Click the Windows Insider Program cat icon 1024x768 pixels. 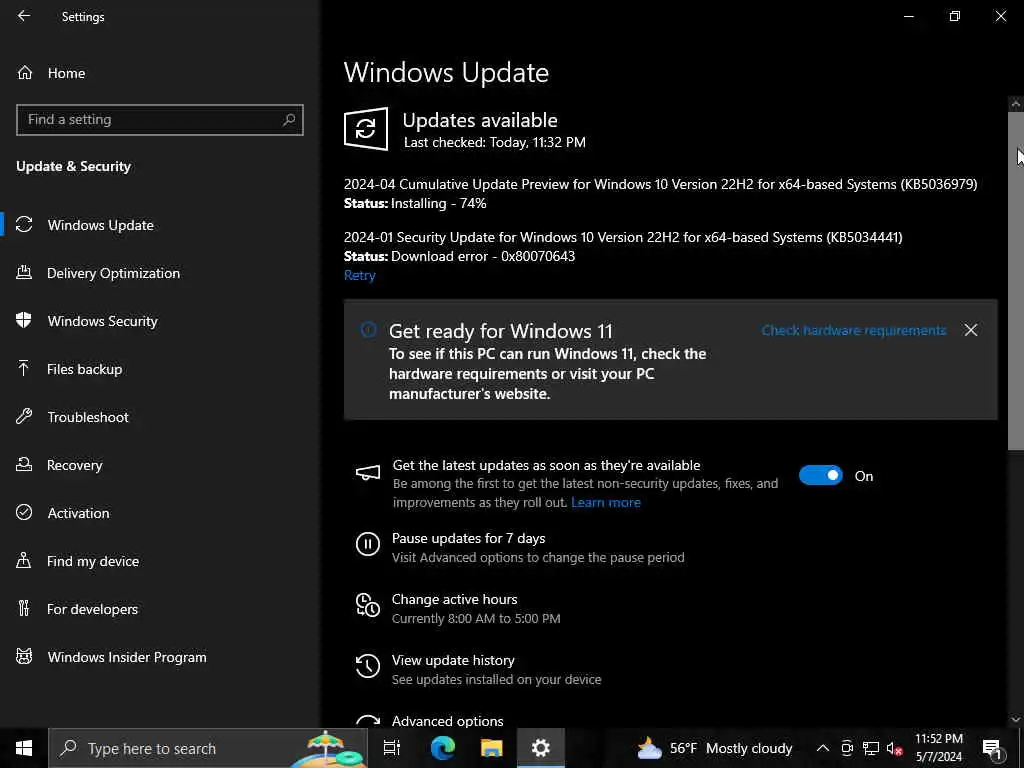point(24,656)
